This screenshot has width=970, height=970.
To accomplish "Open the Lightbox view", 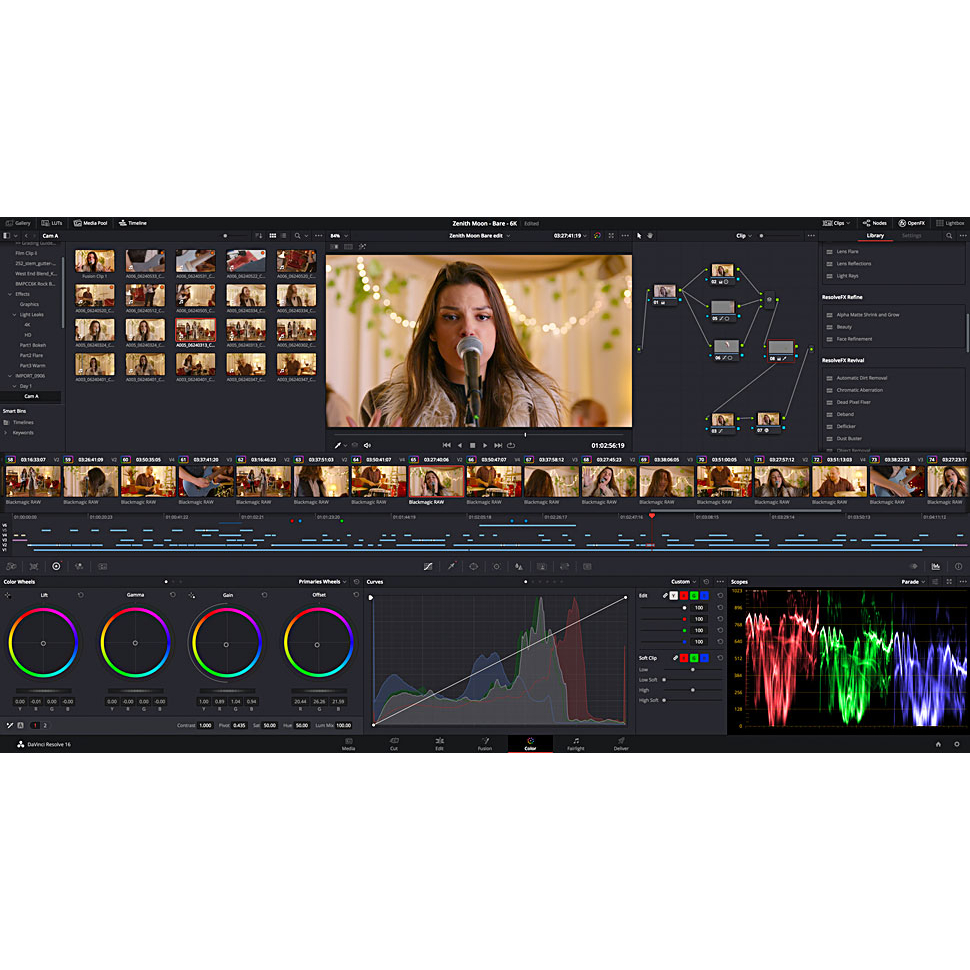I will click(x=950, y=223).
